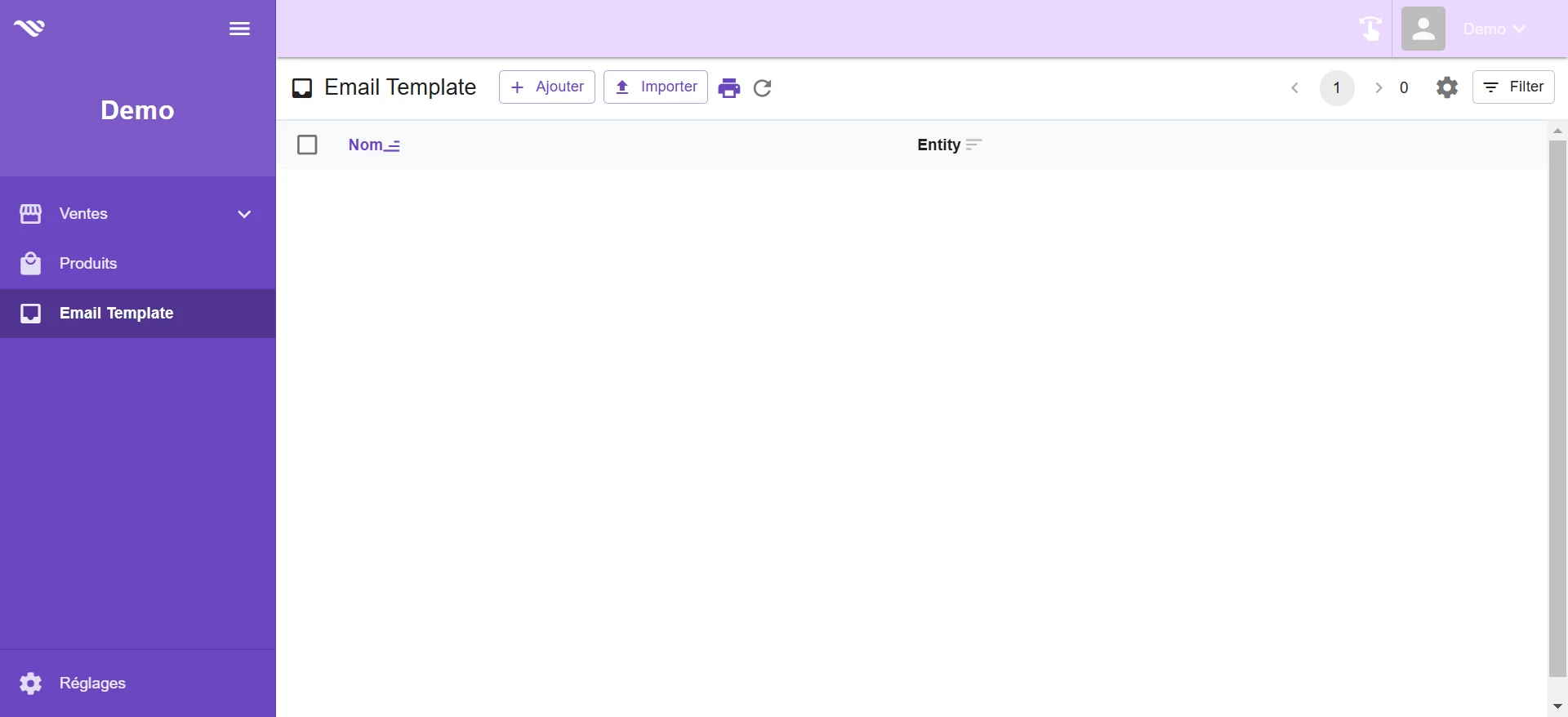Image resolution: width=1568 pixels, height=717 pixels.
Task: Open Réglages settings menu
Action: (137, 684)
